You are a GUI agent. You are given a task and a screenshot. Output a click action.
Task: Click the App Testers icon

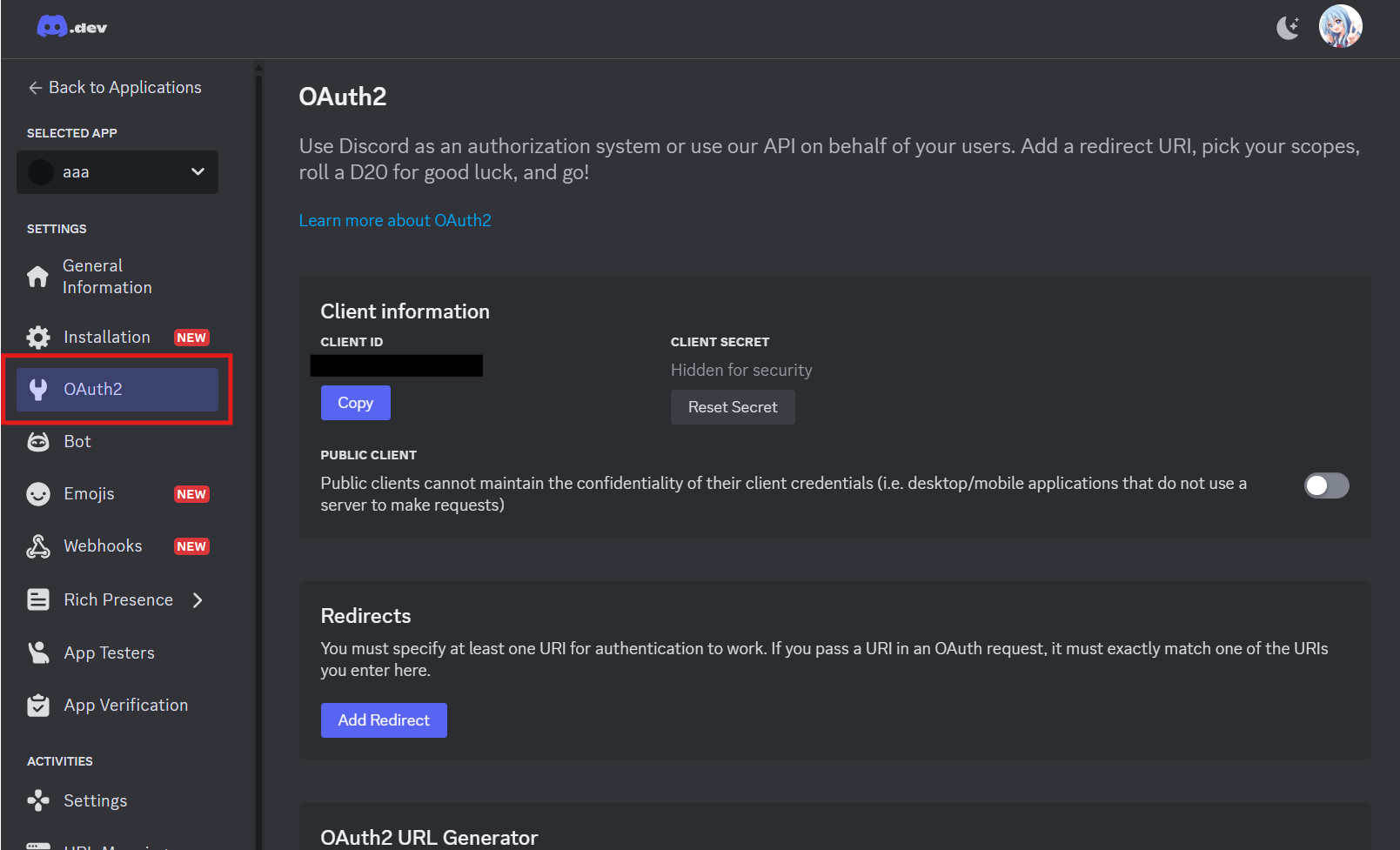tap(38, 653)
